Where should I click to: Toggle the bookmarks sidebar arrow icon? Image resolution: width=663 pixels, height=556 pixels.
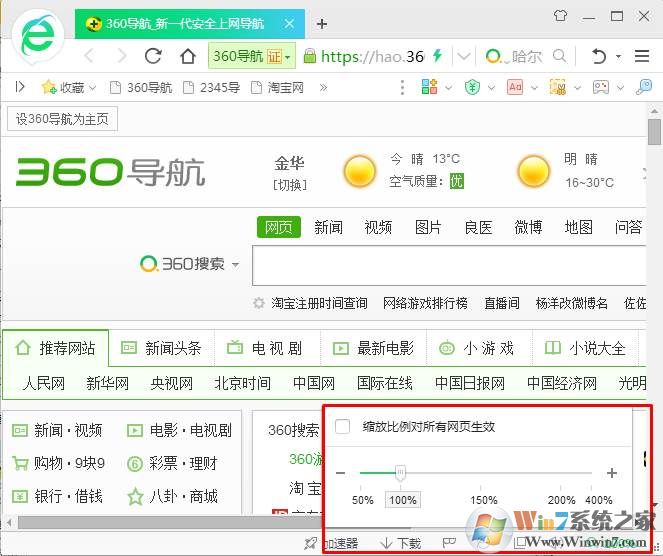[19, 87]
